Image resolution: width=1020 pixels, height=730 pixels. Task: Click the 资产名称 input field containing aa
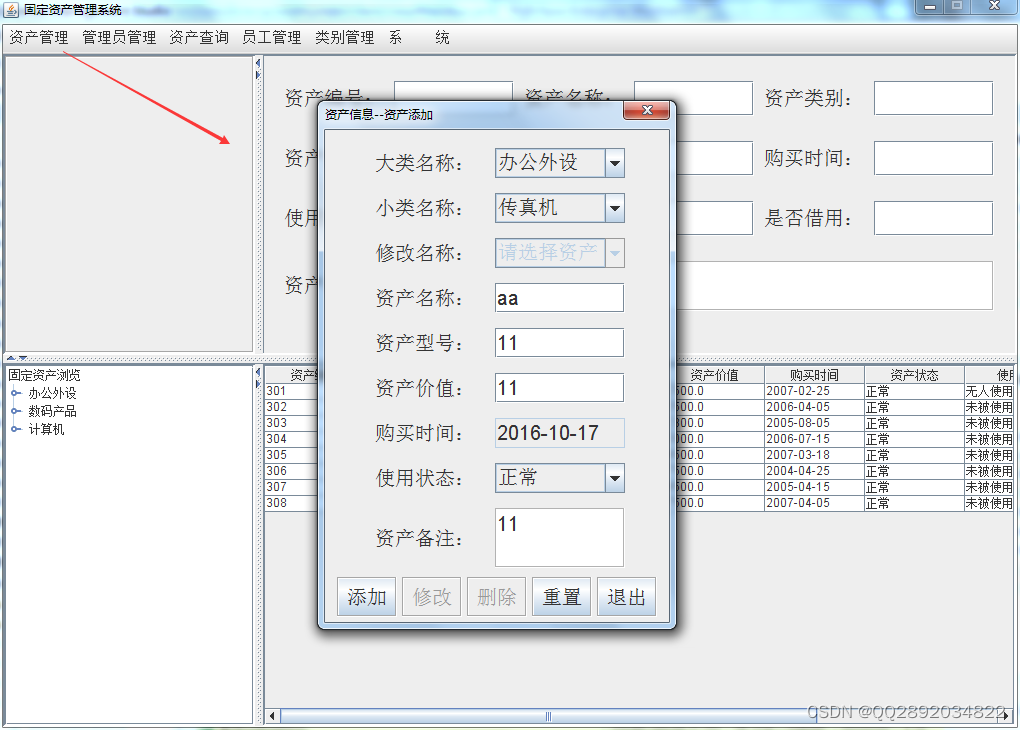[558, 297]
